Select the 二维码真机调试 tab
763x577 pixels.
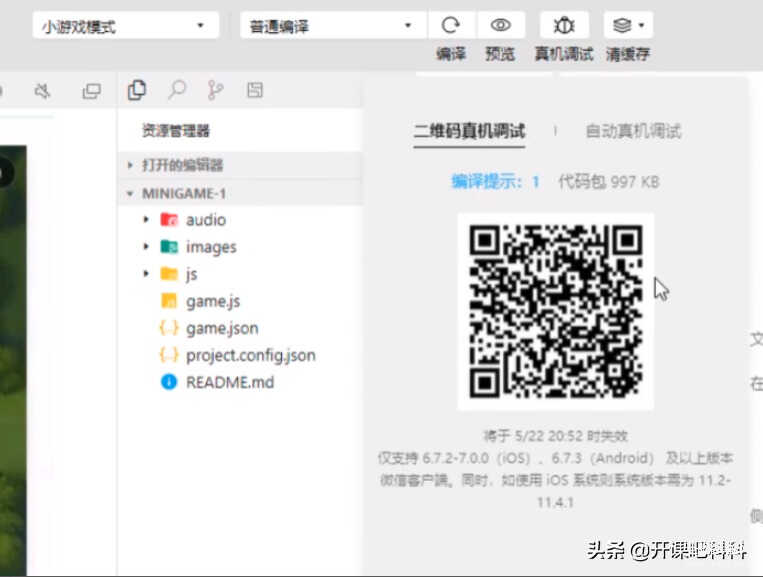click(469, 131)
